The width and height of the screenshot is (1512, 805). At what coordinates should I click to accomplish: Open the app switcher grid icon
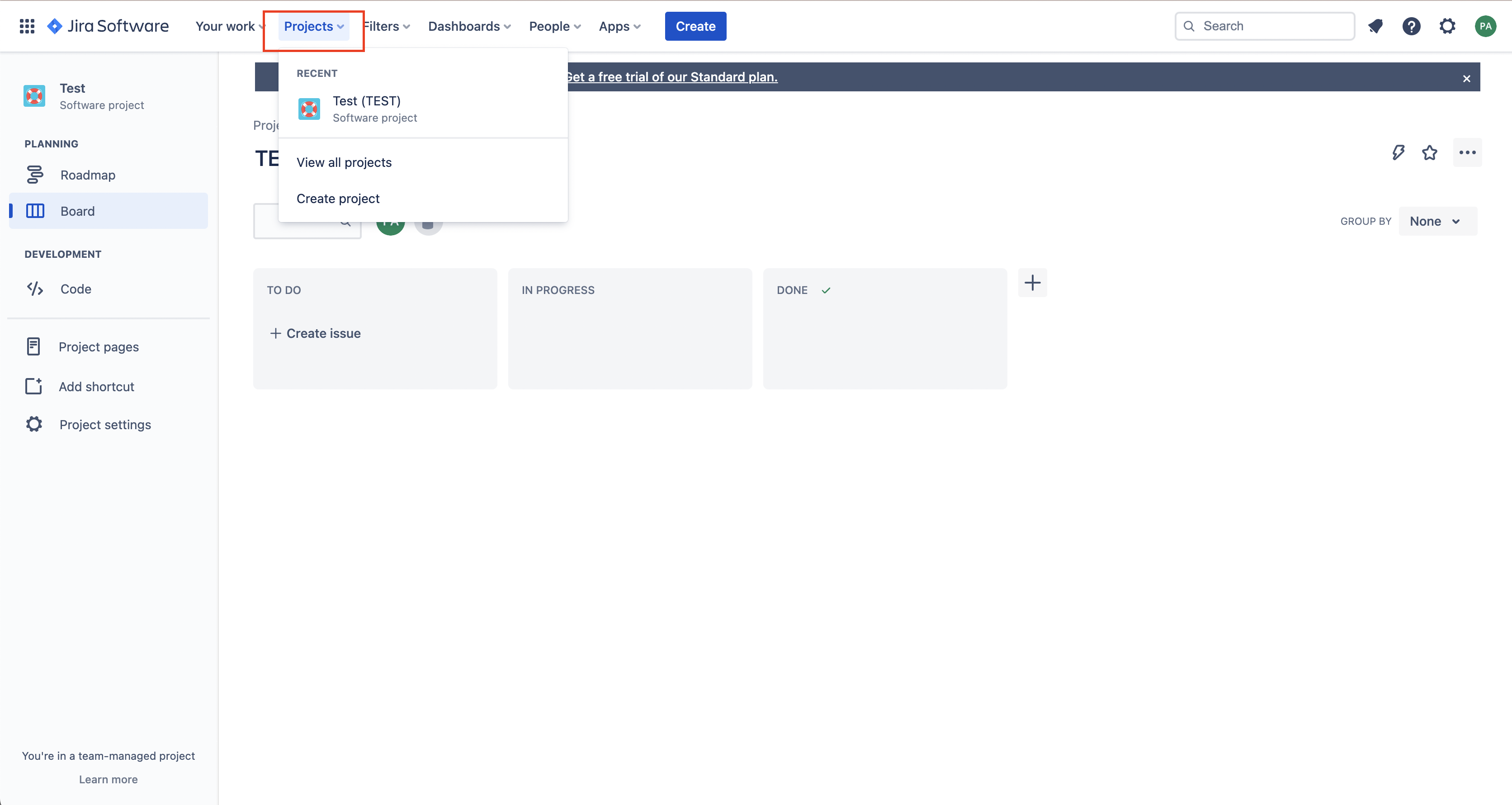[x=27, y=26]
